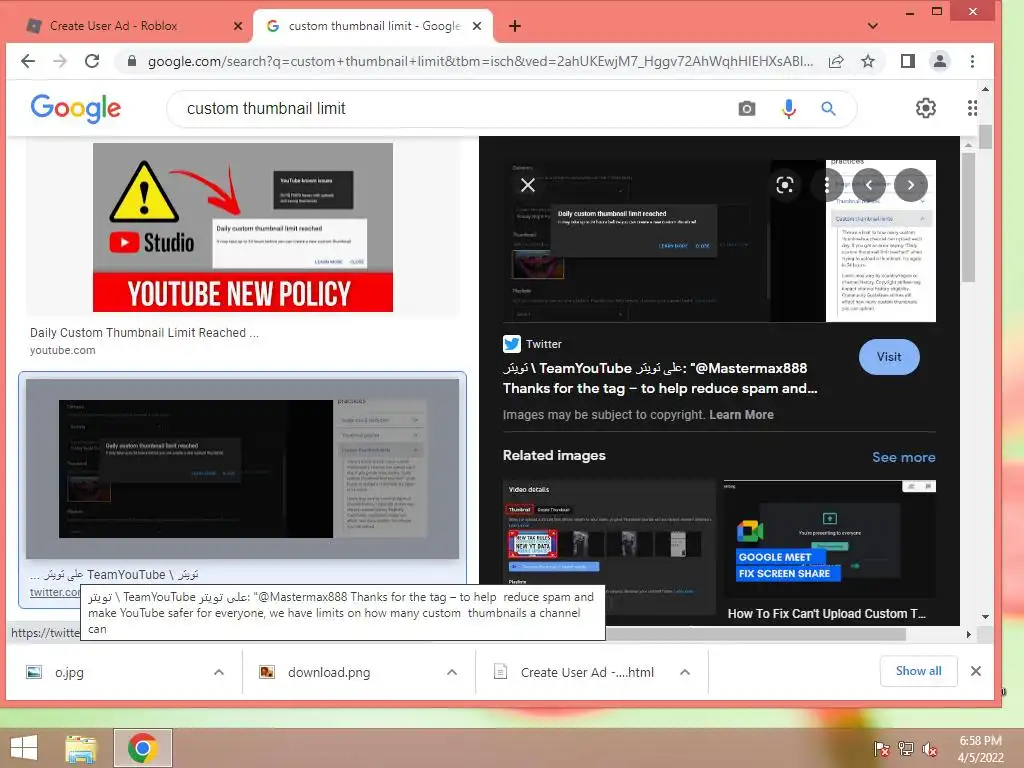Share this page via the address bar icon
This screenshot has height=768, width=1024.
(x=836, y=61)
